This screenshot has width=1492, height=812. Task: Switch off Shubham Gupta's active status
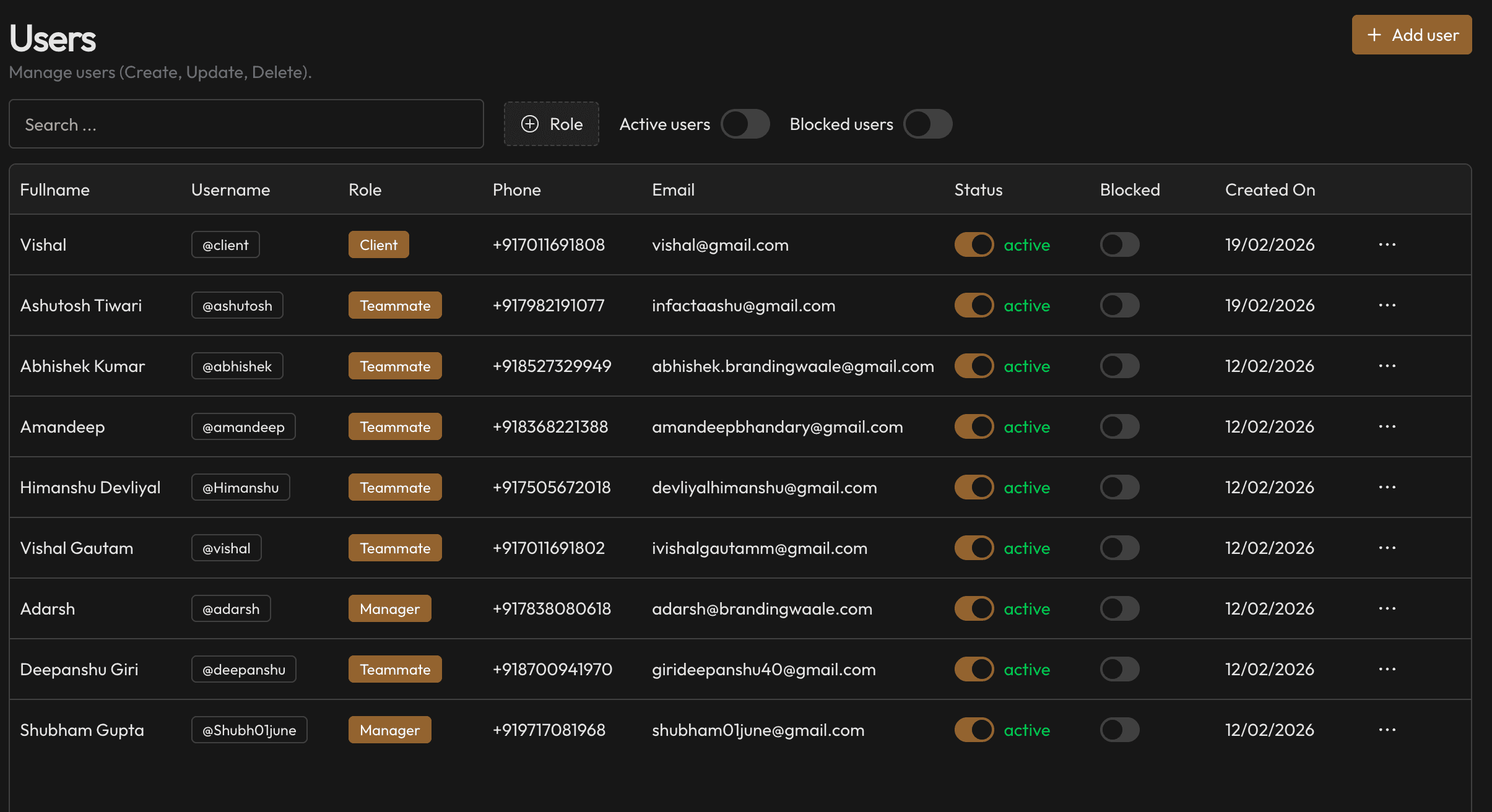[974, 730]
